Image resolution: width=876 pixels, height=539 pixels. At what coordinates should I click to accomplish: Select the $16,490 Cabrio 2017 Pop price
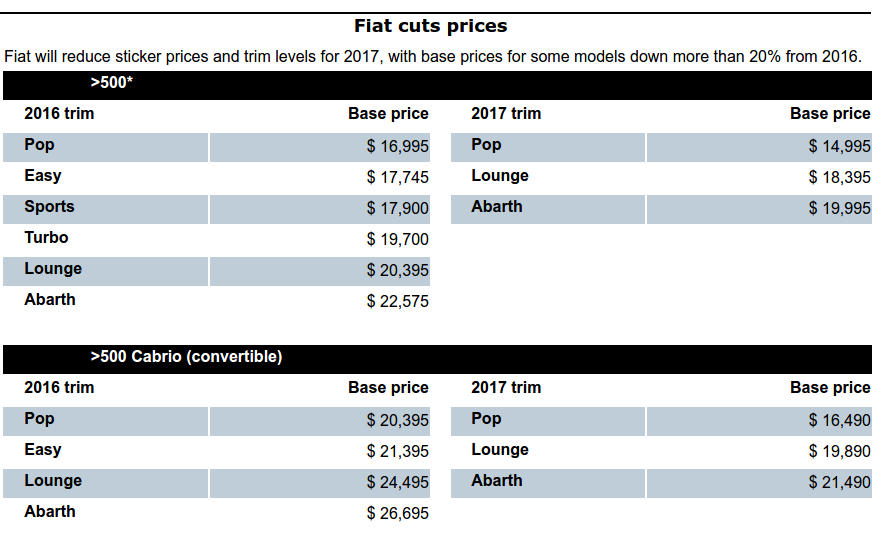pos(840,421)
